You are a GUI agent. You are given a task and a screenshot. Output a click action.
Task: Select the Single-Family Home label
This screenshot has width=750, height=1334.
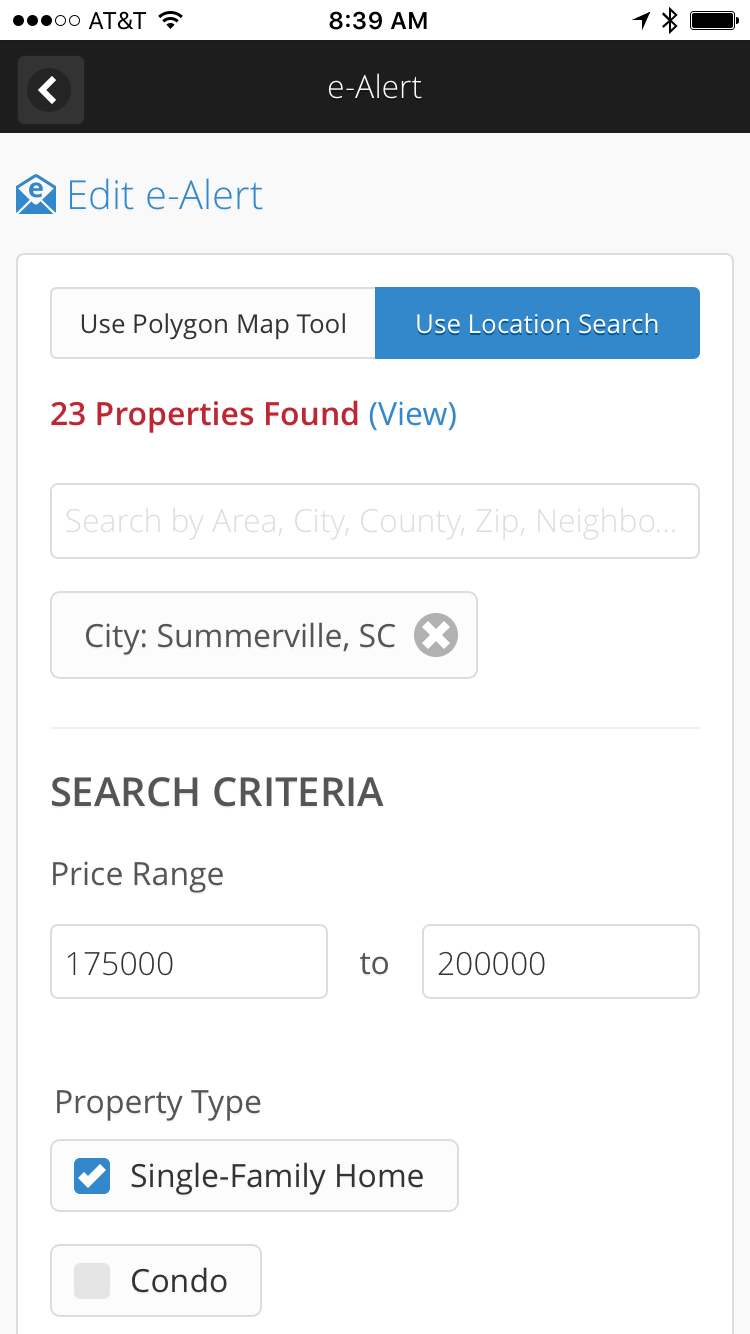coord(277,1176)
